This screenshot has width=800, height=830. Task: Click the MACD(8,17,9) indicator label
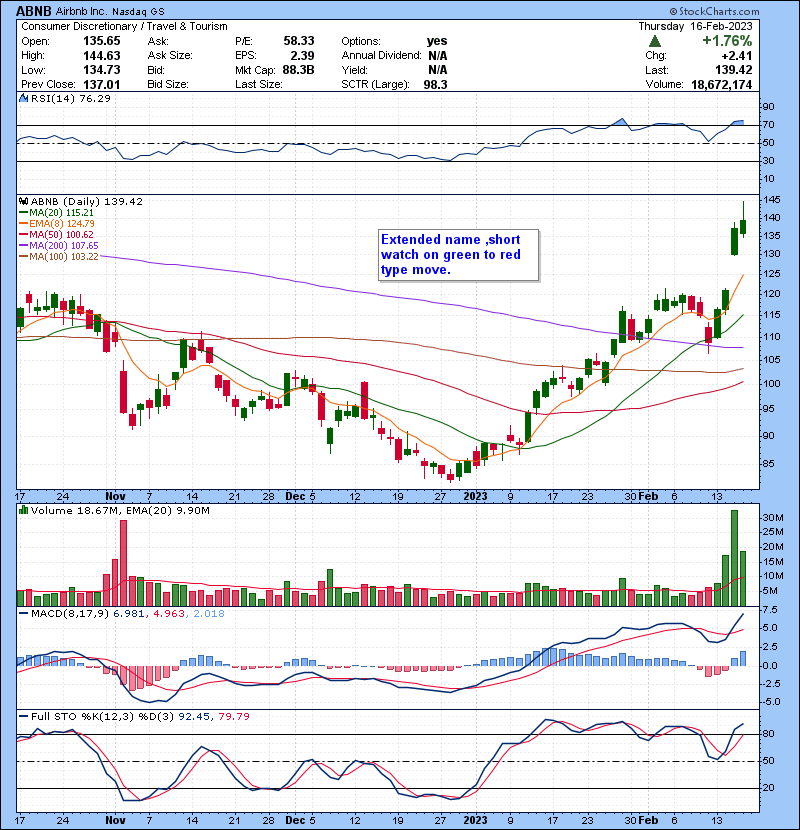tap(70, 614)
